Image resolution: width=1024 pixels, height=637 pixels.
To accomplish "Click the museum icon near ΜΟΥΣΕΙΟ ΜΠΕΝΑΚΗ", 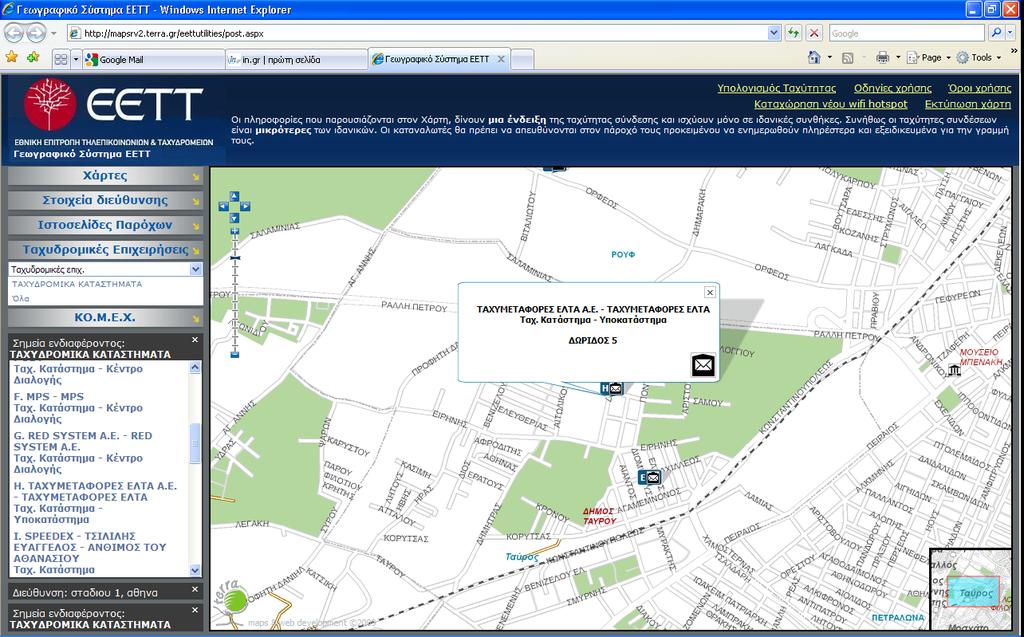I will tap(954, 370).
